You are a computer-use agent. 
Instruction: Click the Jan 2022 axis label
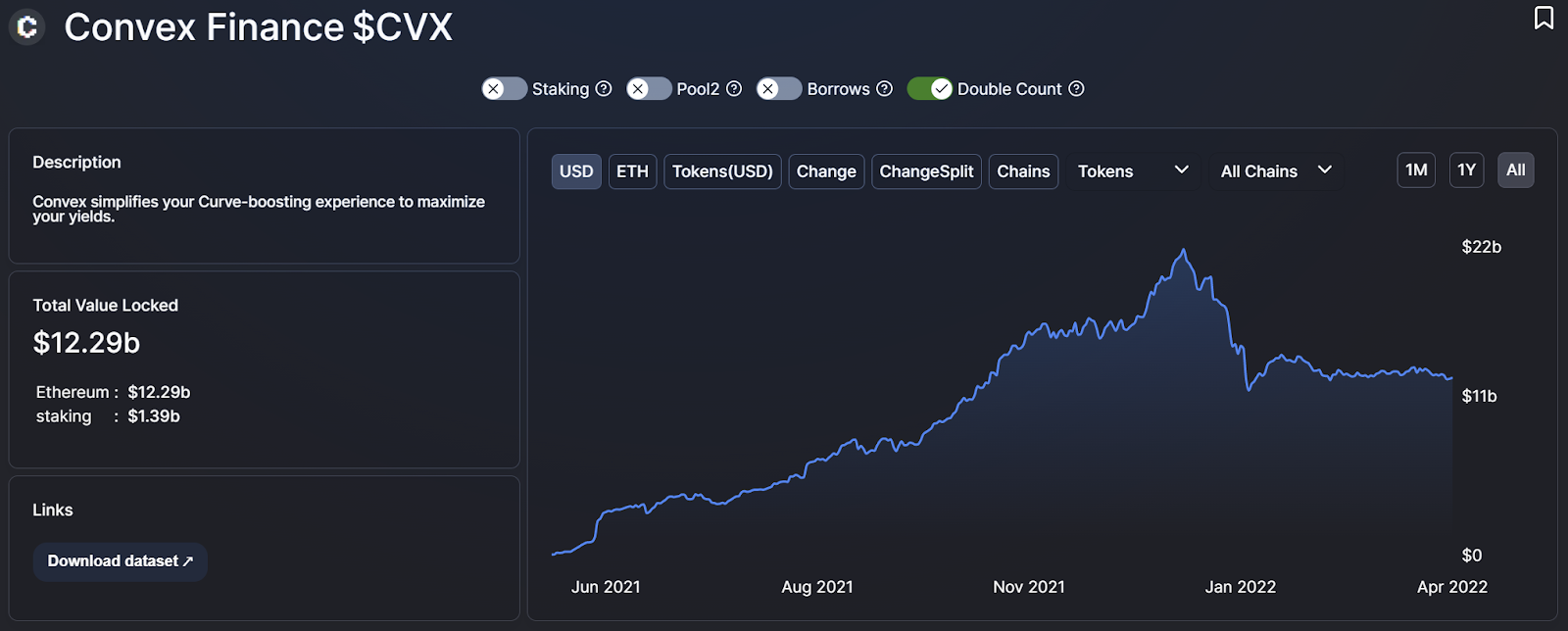tap(1241, 587)
